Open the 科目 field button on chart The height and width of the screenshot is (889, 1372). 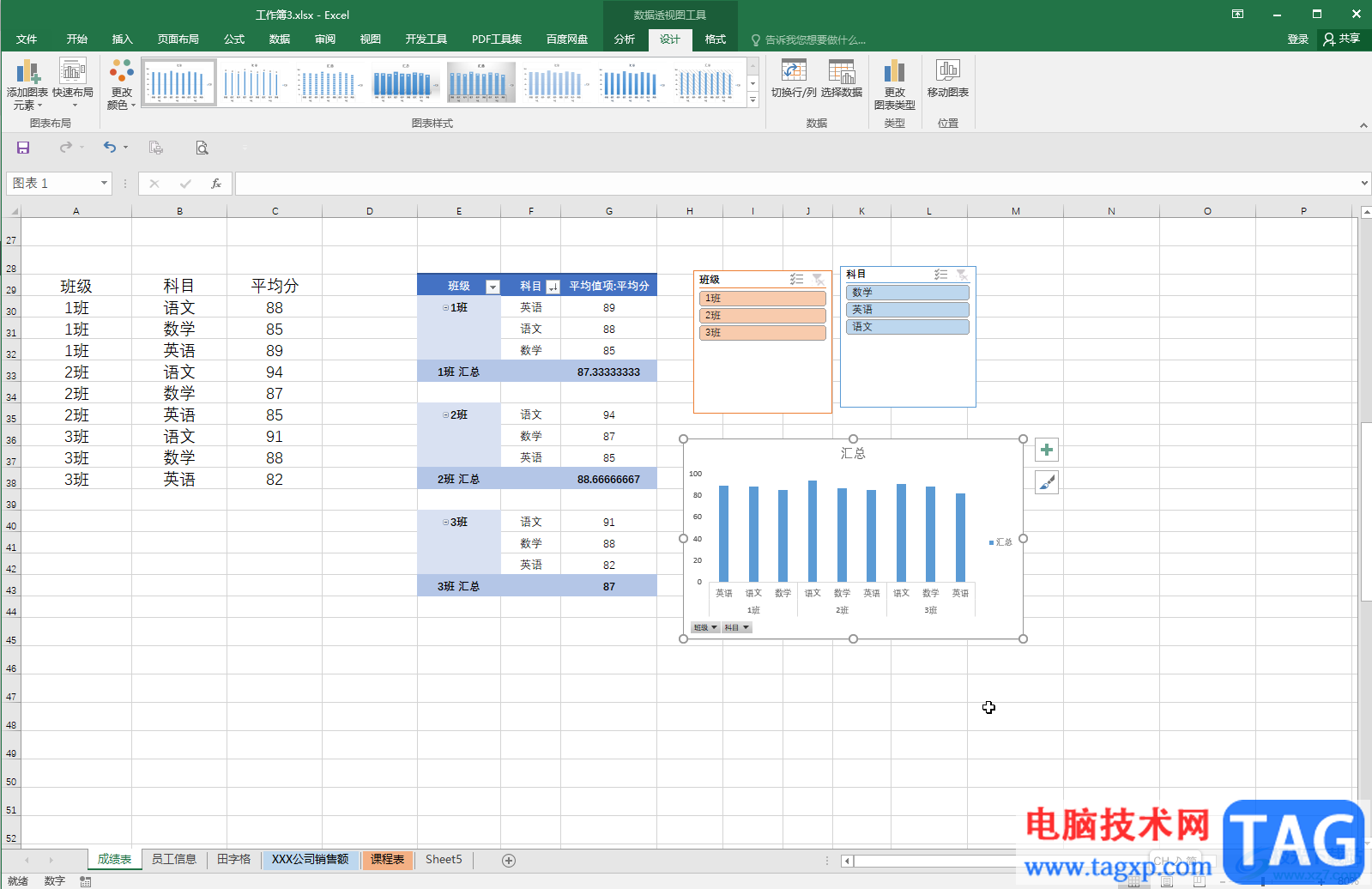tap(737, 627)
